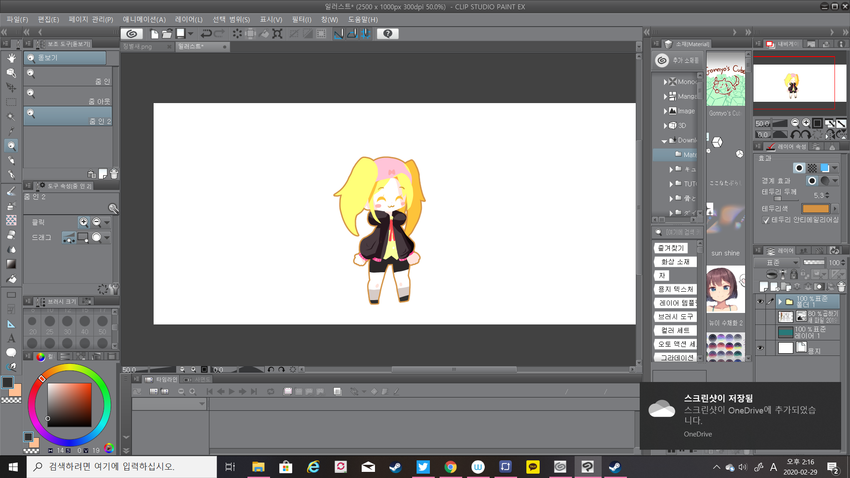Adjust the border thickness slider
The image size is (850, 478).
click(786, 198)
